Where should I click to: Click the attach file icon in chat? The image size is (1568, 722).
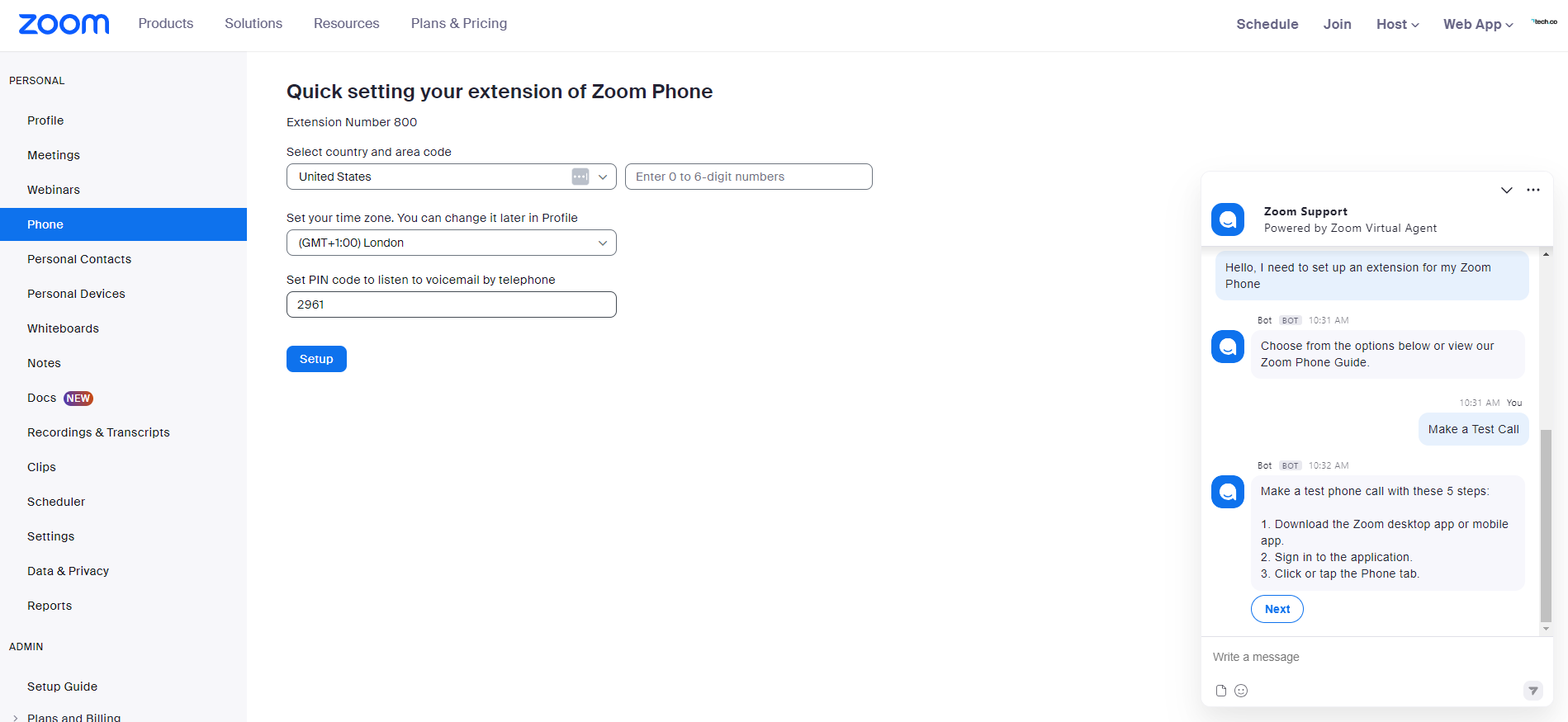[1221, 691]
